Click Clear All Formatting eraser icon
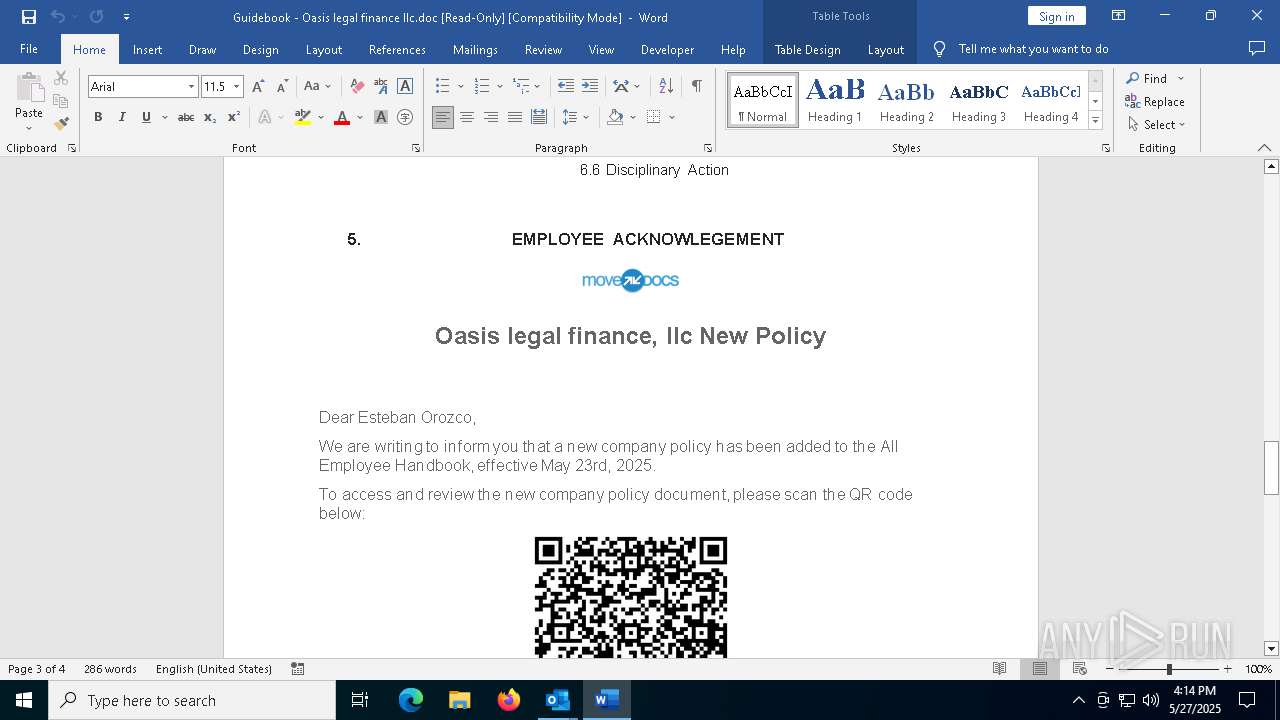This screenshot has width=1280, height=720. tap(357, 87)
